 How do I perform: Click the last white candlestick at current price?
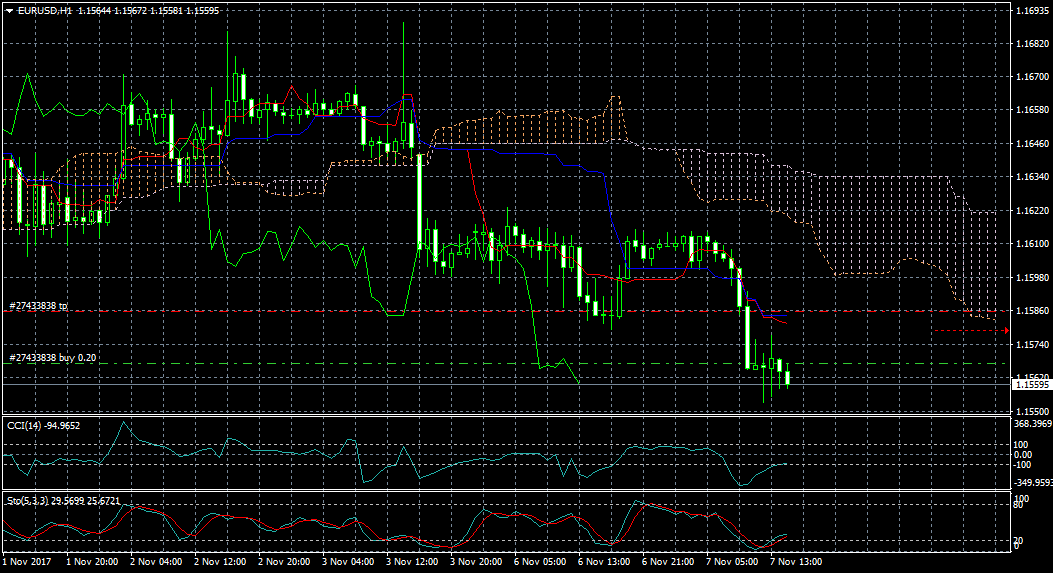788,377
